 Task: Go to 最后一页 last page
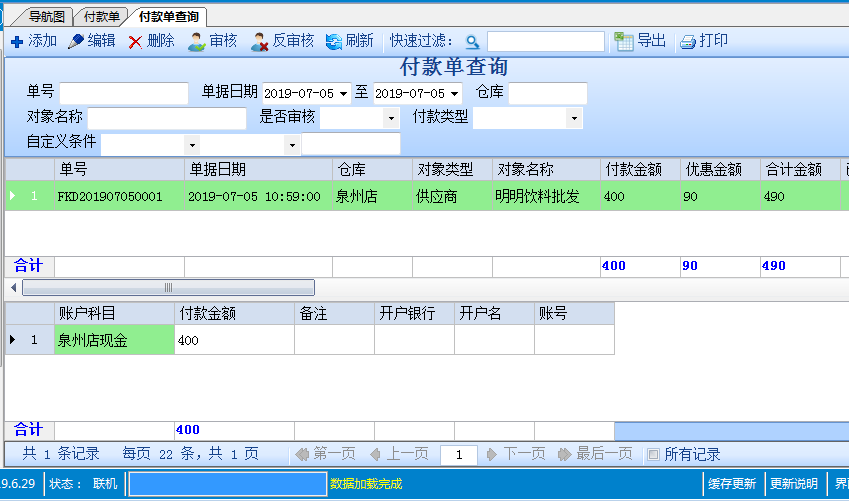[595, 454]
